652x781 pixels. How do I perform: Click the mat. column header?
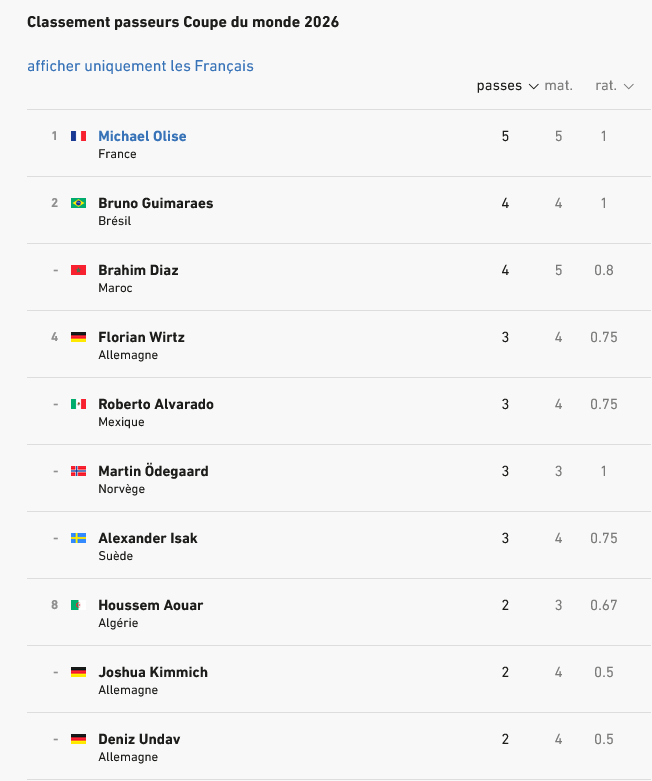(558, 86)
